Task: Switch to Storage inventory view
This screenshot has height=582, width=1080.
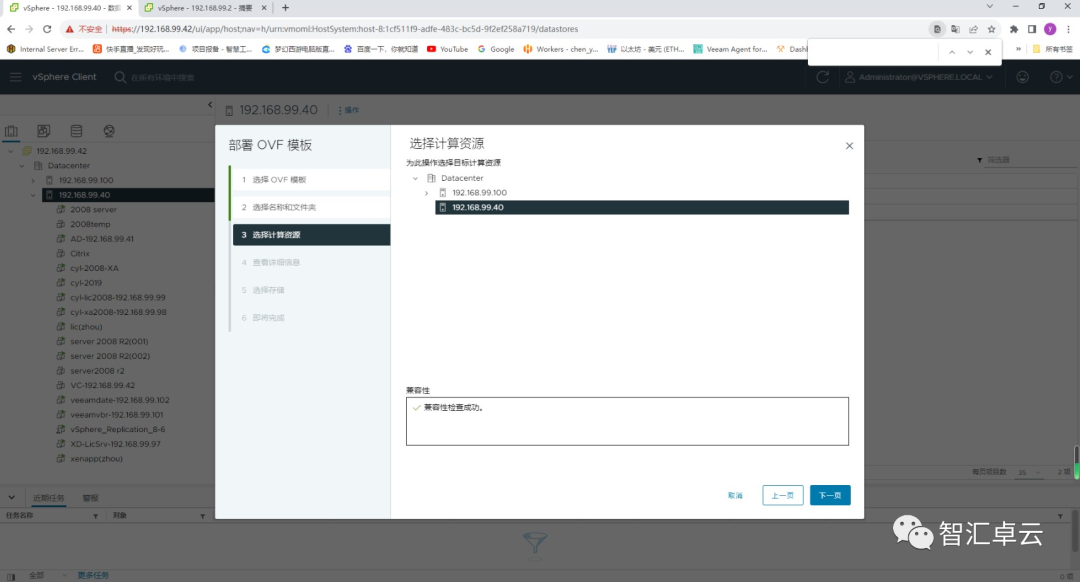Action: tap(76, 131)
